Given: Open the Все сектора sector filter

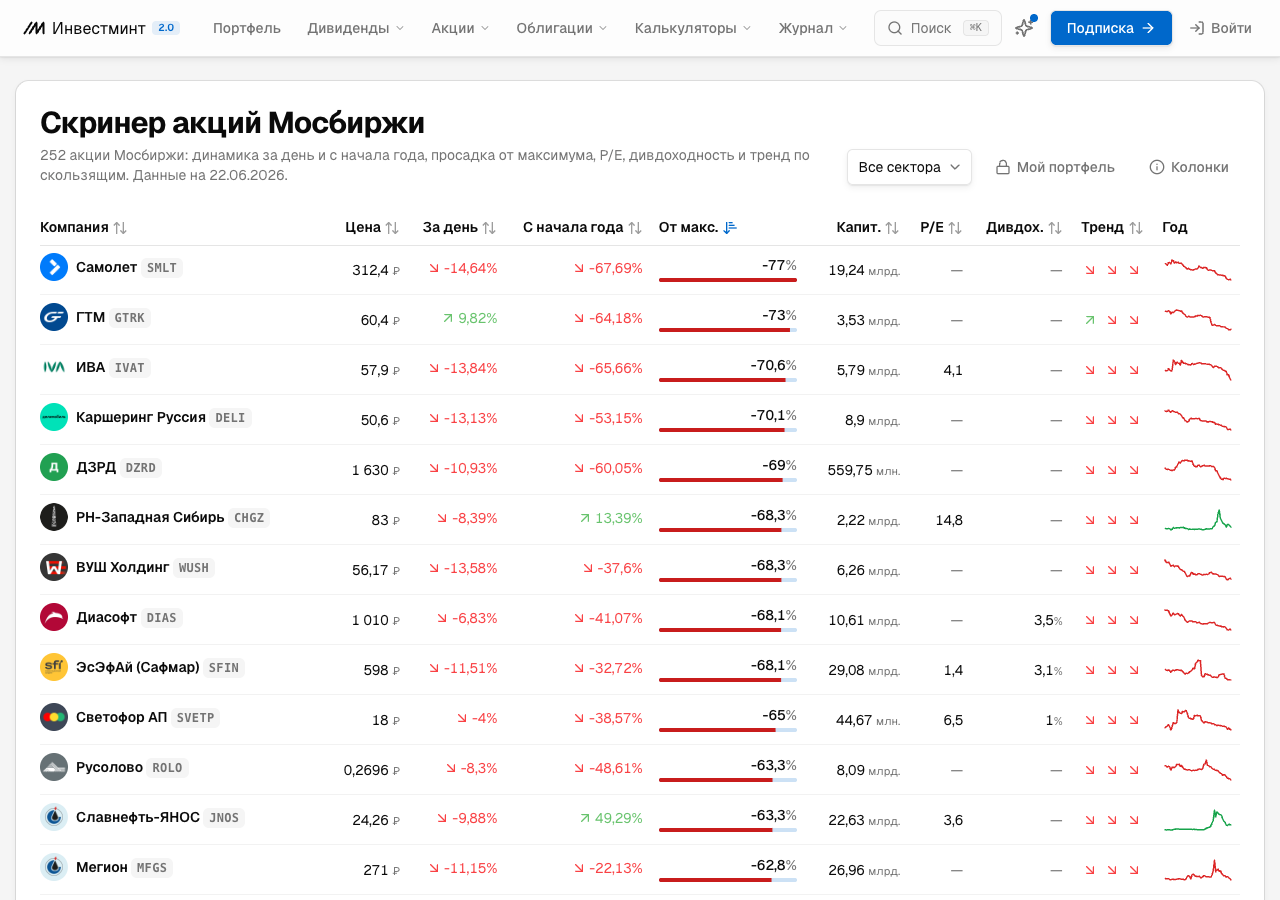Looking at the screenshot, I should coord(909,167).
